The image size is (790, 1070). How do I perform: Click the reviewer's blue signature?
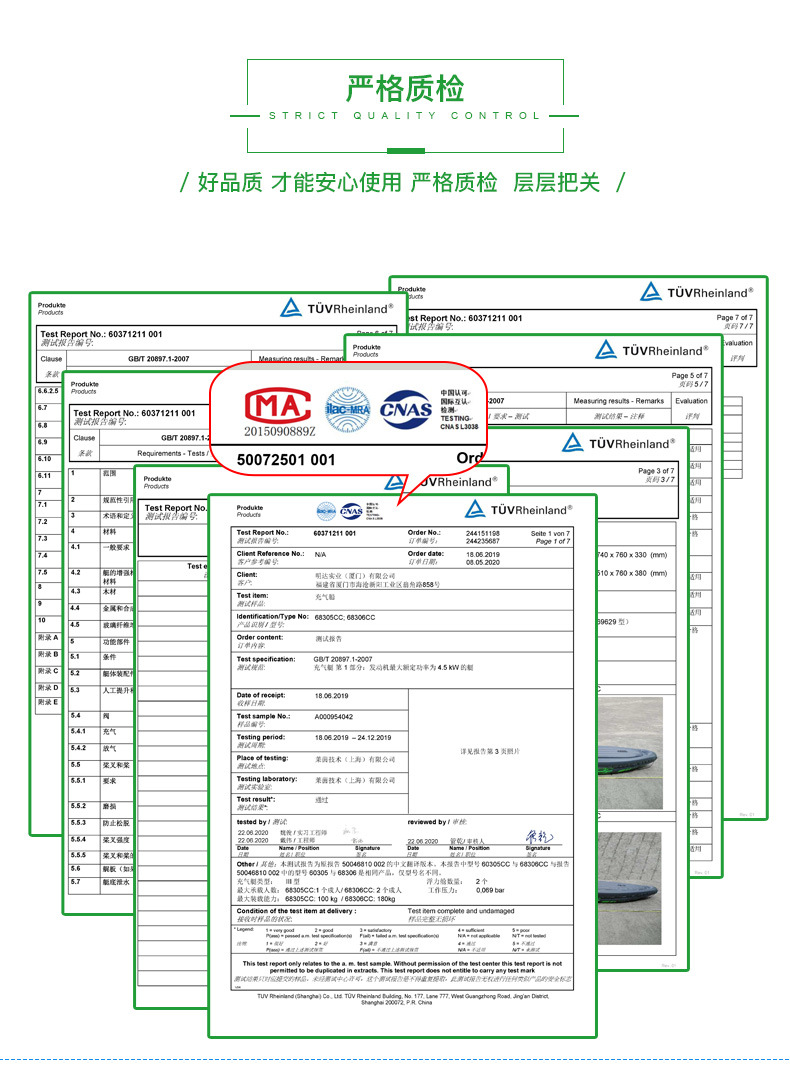(x=538, y=836)
